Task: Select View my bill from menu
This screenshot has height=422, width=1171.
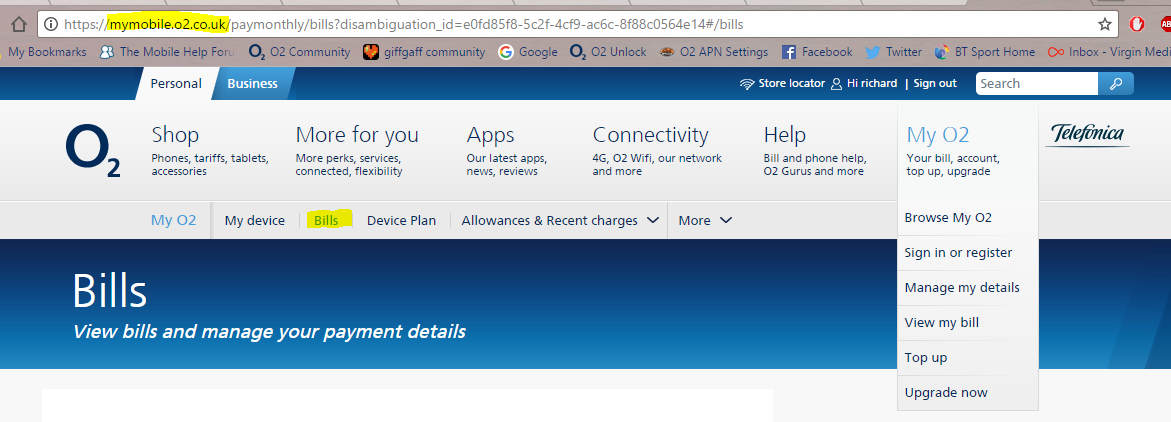Action: coord(941,322)
